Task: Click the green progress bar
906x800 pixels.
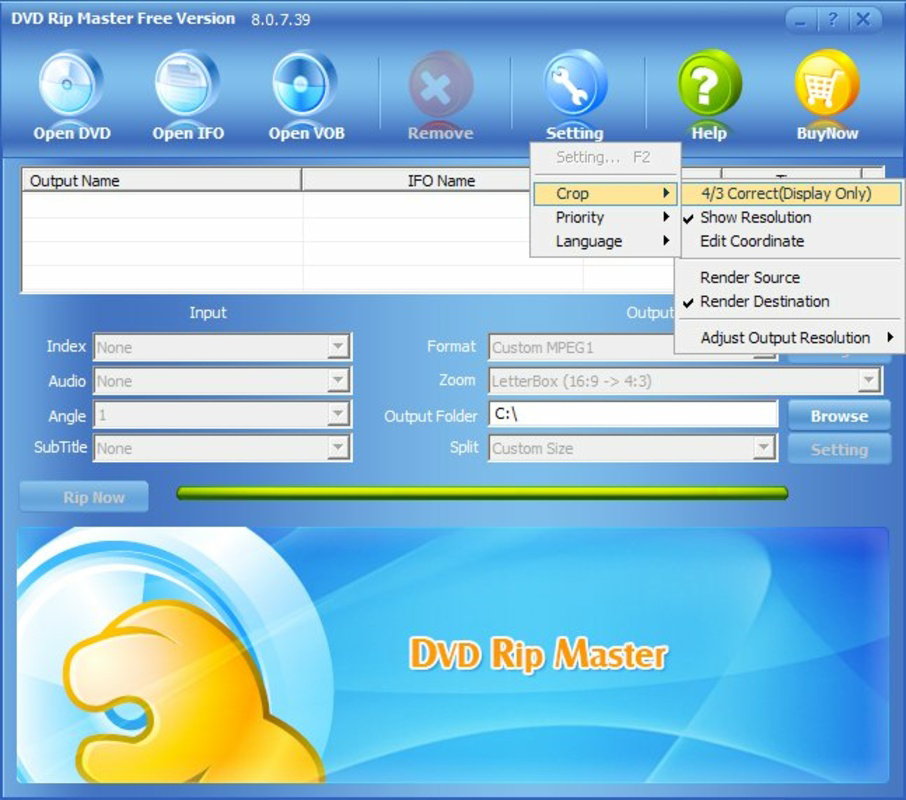Action: (x=482, y=493)
